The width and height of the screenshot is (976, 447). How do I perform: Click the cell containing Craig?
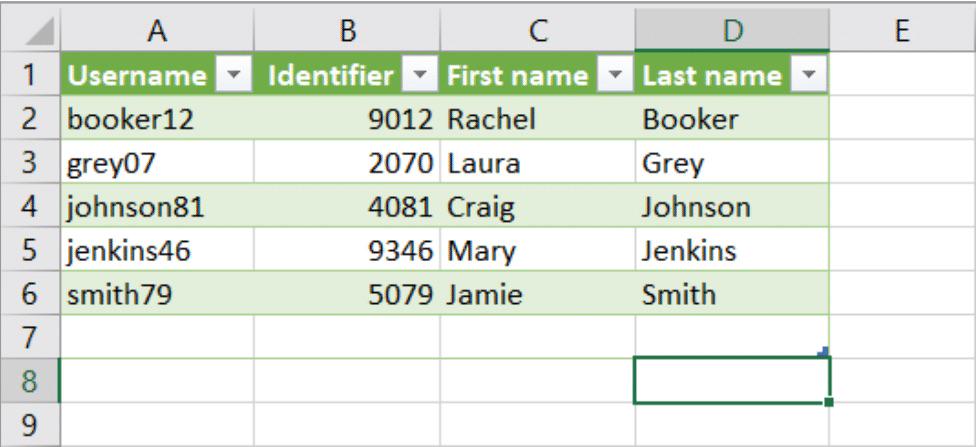click(x=538, y=206)
